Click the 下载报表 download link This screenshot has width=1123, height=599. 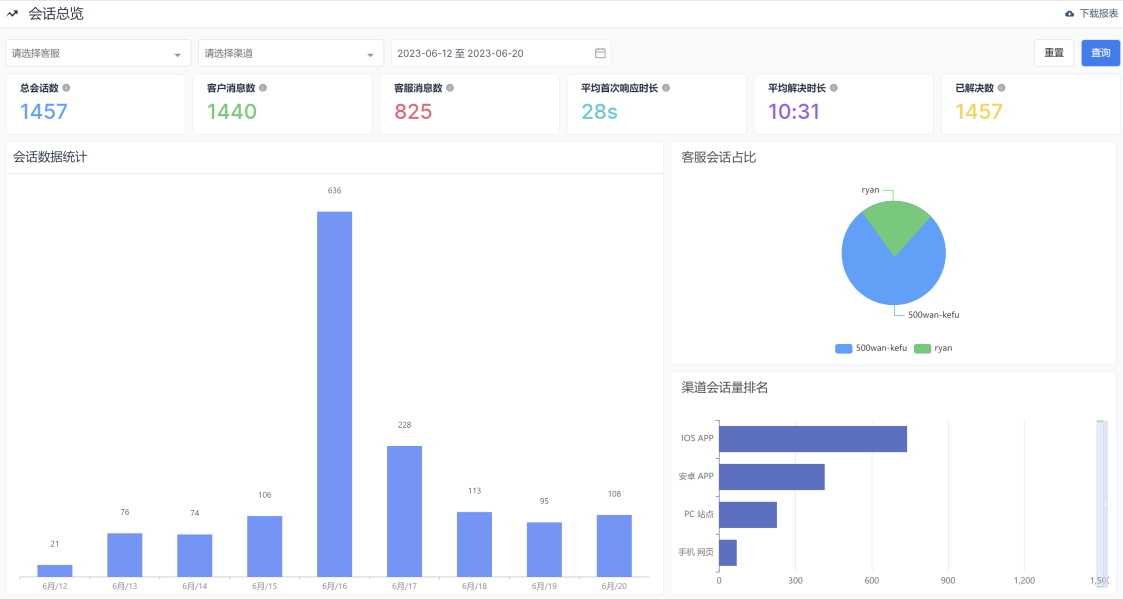[1098, 14]
